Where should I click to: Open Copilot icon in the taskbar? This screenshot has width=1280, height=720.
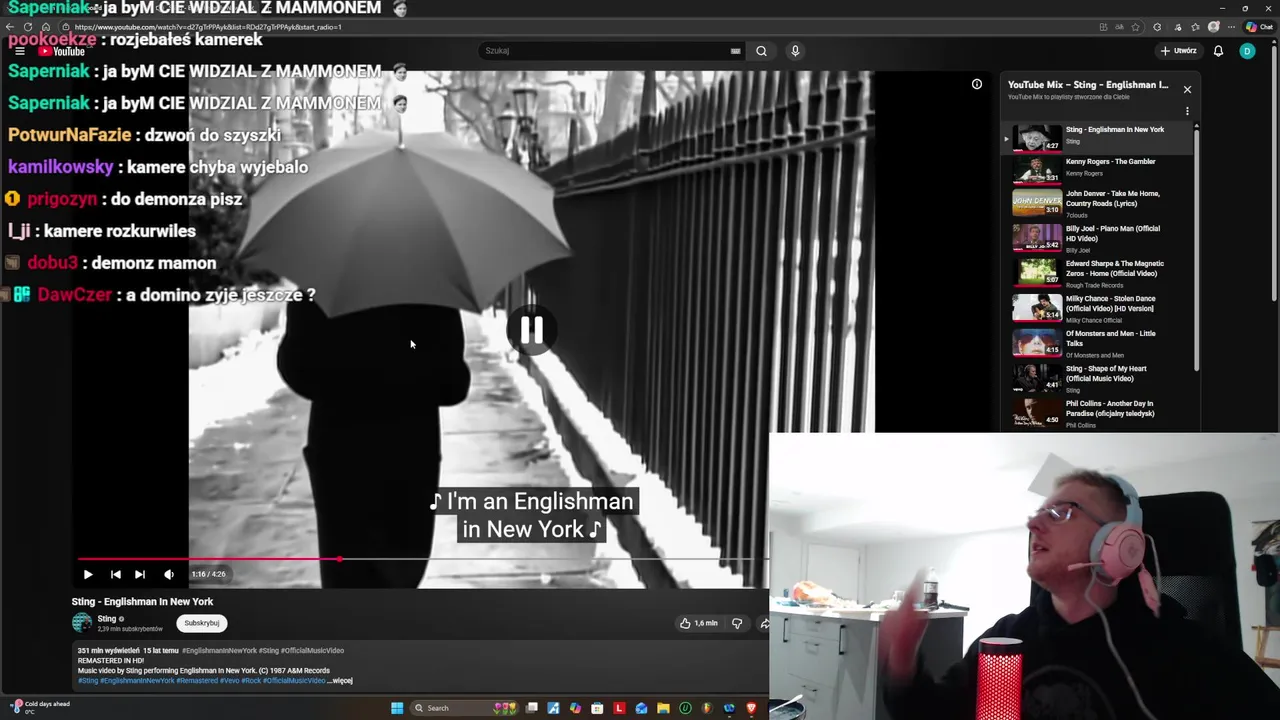click(x=575, y=708)
